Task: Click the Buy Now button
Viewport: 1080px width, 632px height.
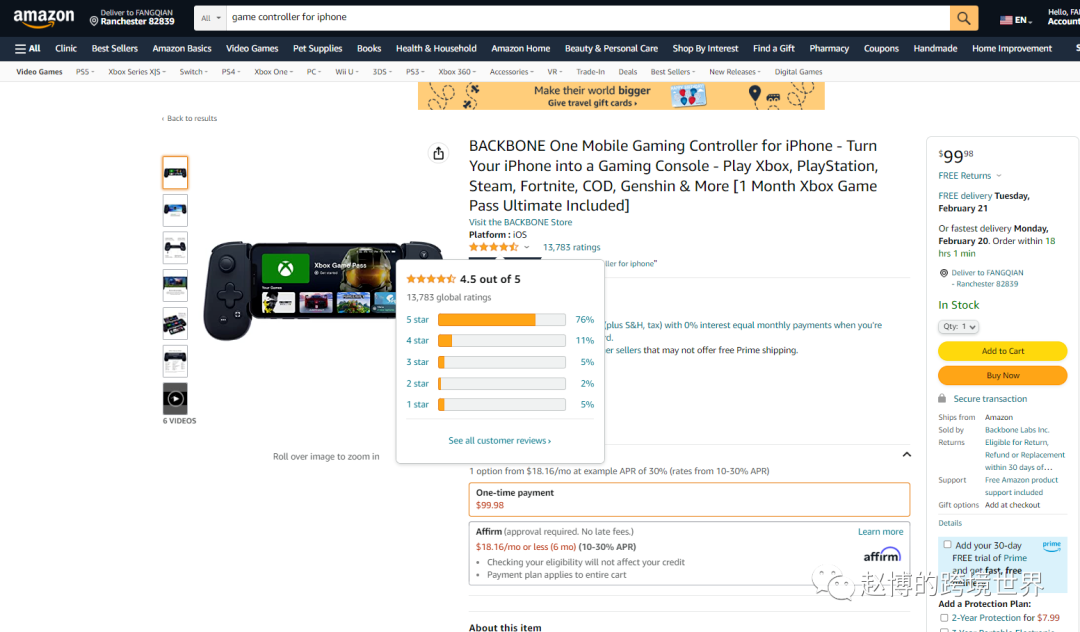Action: point(1002,375)
